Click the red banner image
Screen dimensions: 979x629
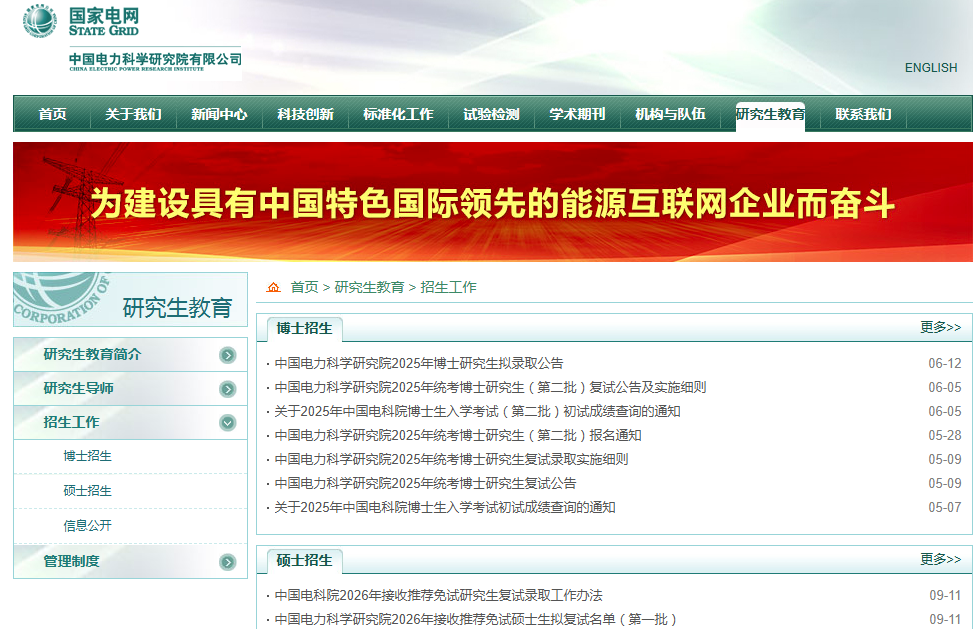click(x=492, y=202)
